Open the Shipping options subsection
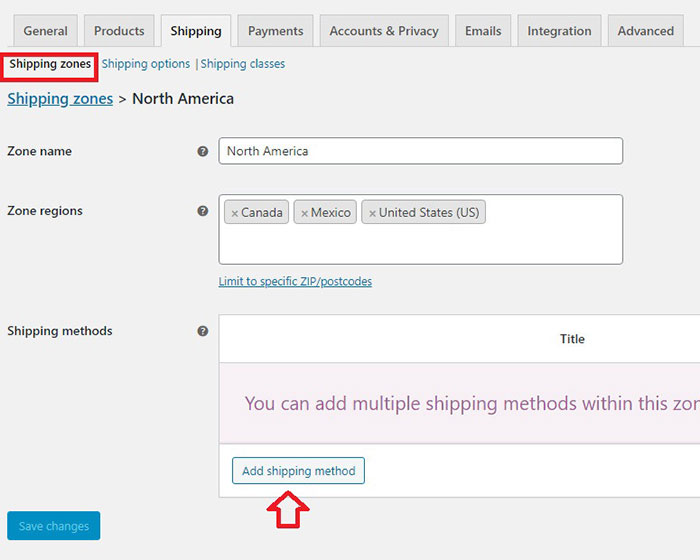The height and width of the screenshot is (560, 700). click(146, 64)
